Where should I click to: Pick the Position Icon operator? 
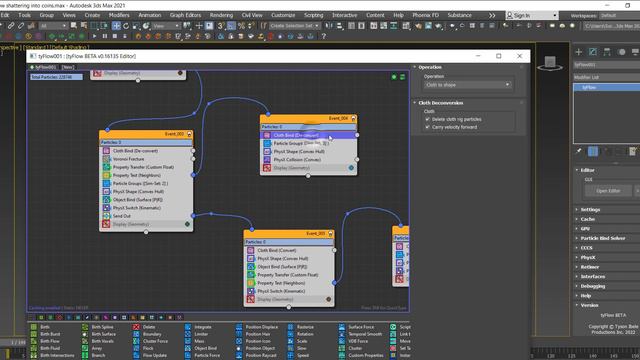click(253, 341)
